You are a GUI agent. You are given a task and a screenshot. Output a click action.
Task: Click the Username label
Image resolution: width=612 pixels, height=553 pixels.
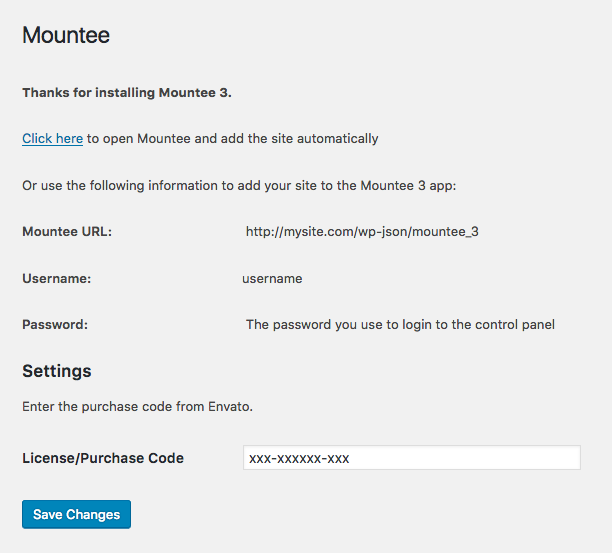tap(57, 278)
